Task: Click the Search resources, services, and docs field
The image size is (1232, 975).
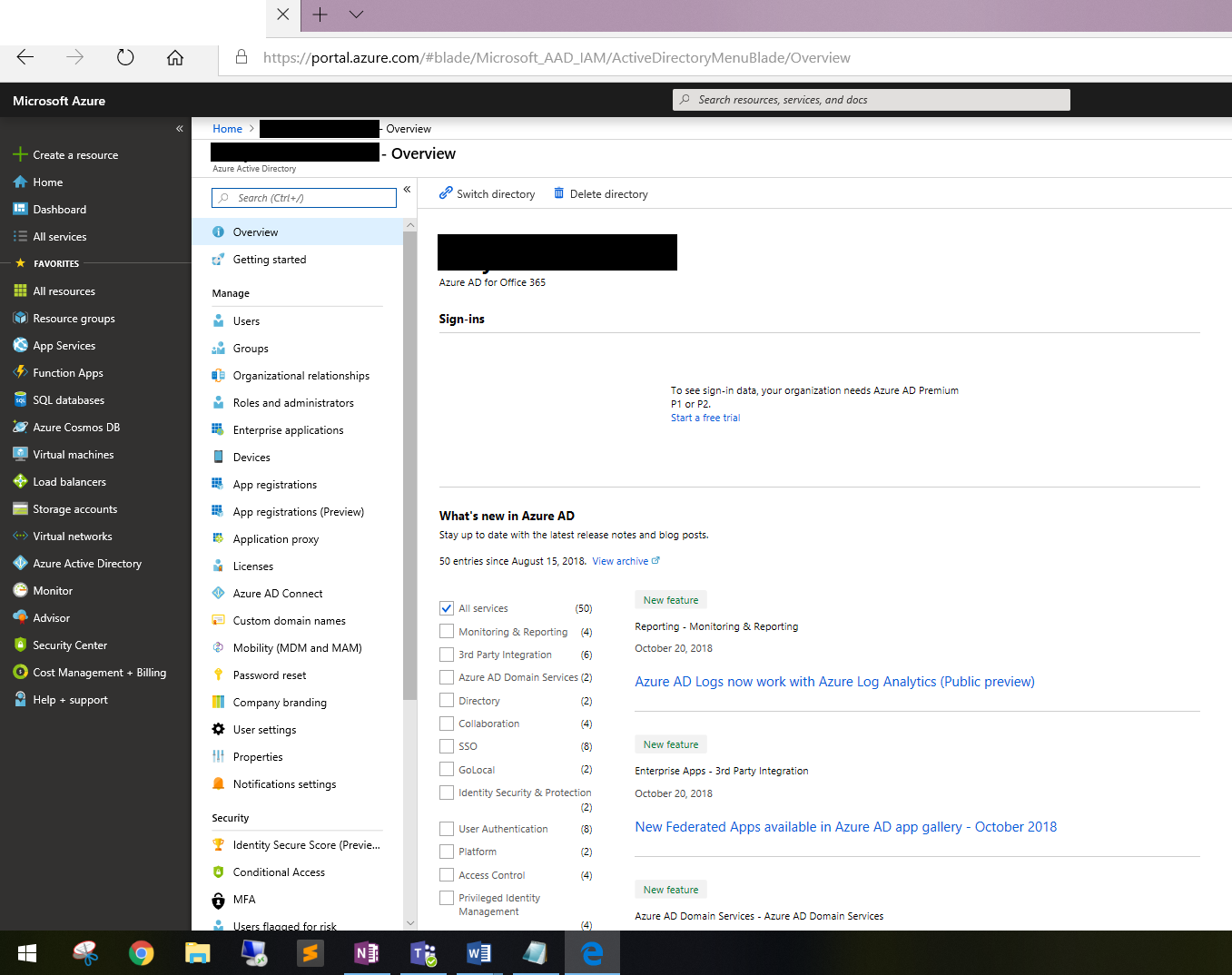Action: tap(870, 99)
